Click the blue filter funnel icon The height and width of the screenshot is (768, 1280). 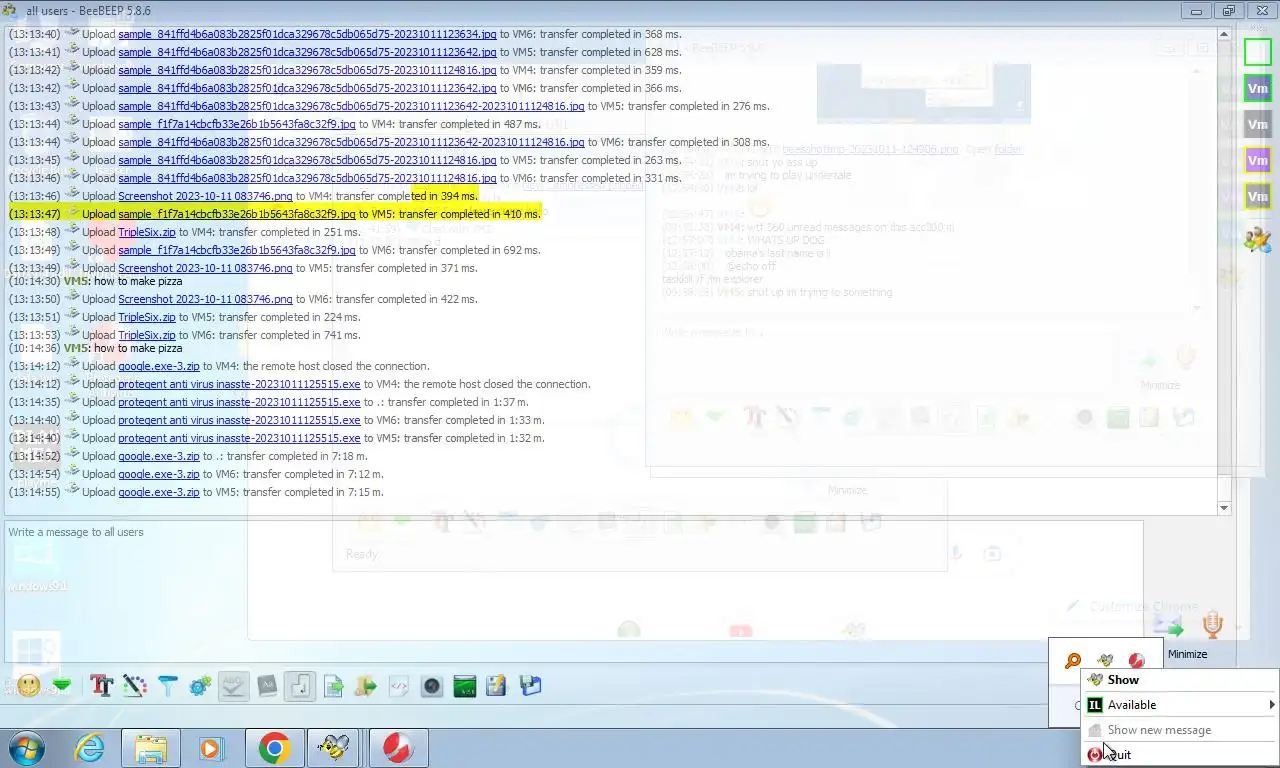tap(167, 686)
